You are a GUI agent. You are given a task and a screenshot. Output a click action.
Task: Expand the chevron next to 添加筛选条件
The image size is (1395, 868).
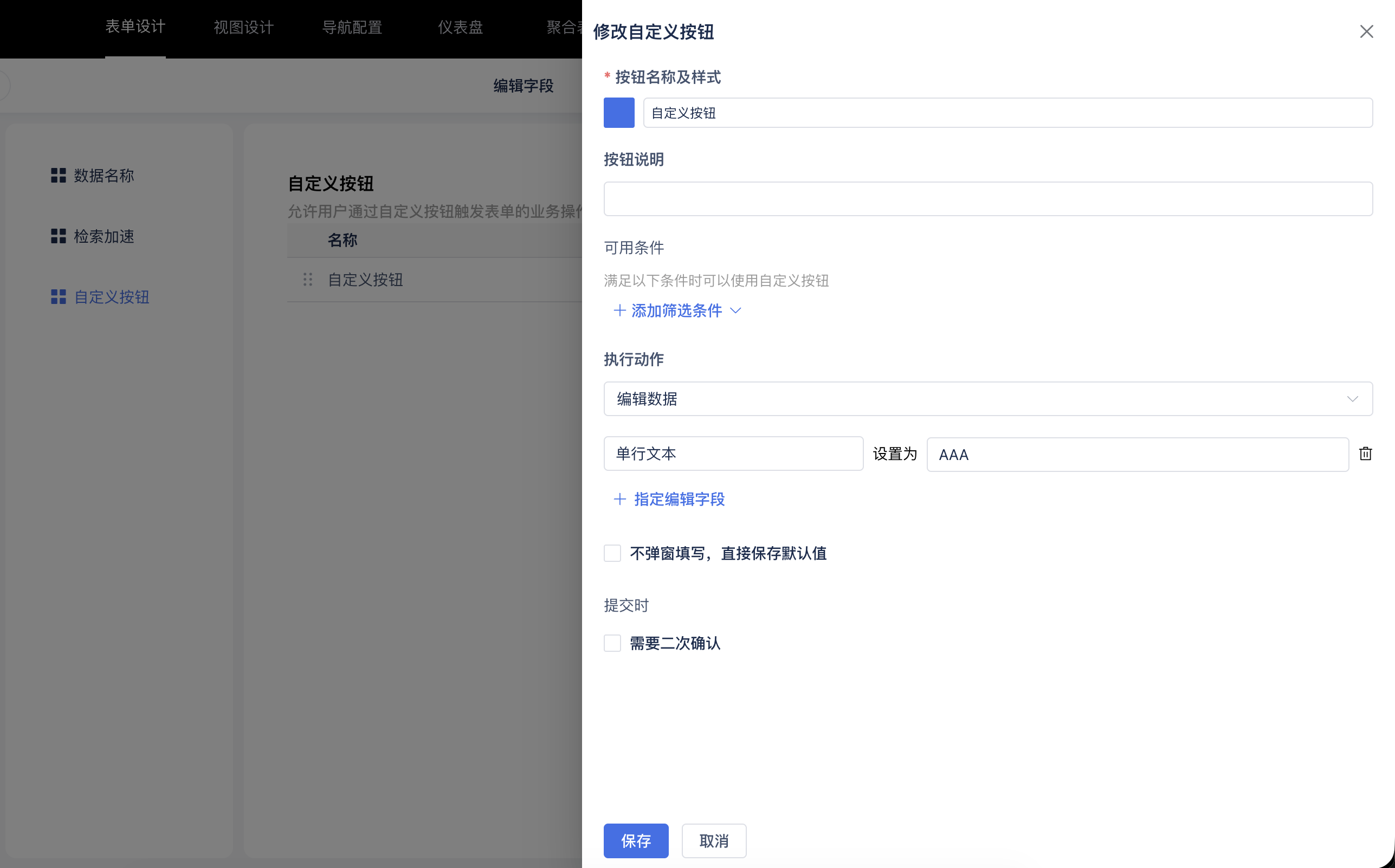[737, 310]
